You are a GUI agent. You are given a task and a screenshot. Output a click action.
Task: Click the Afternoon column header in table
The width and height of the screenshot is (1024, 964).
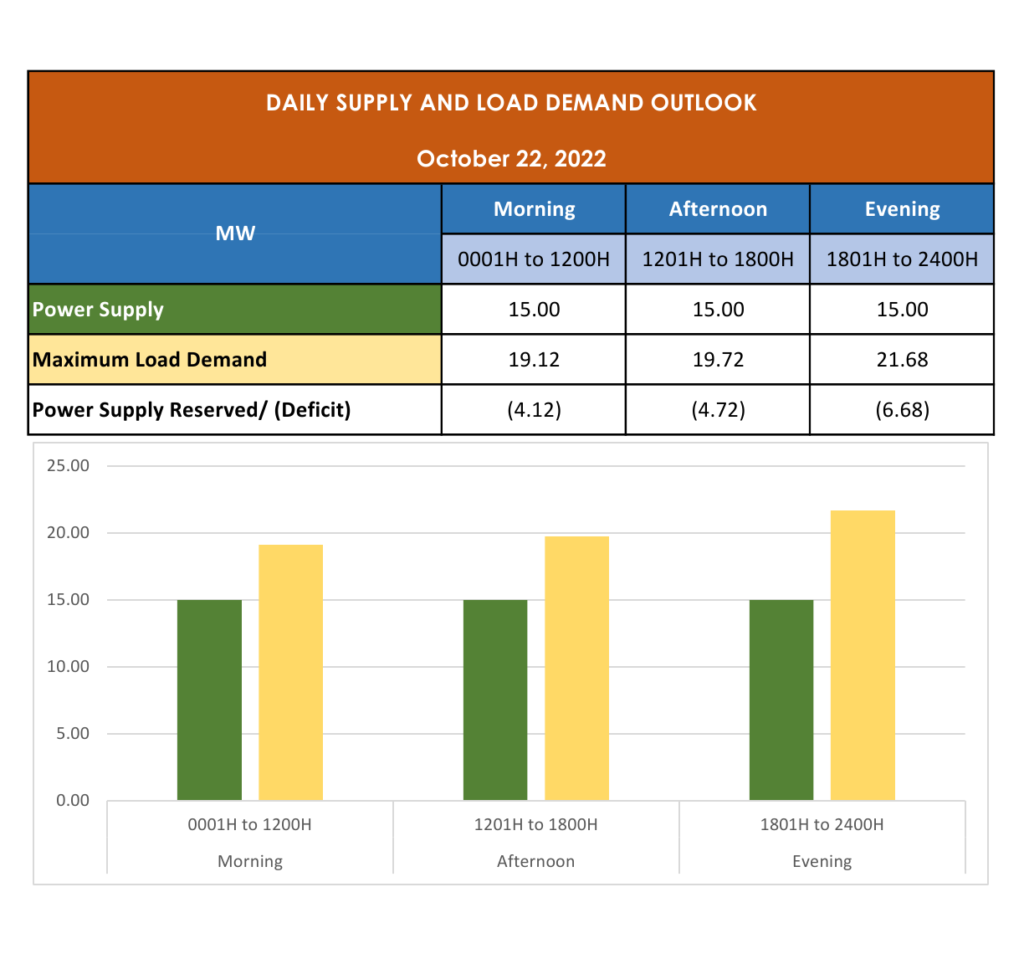click(718, 209)
